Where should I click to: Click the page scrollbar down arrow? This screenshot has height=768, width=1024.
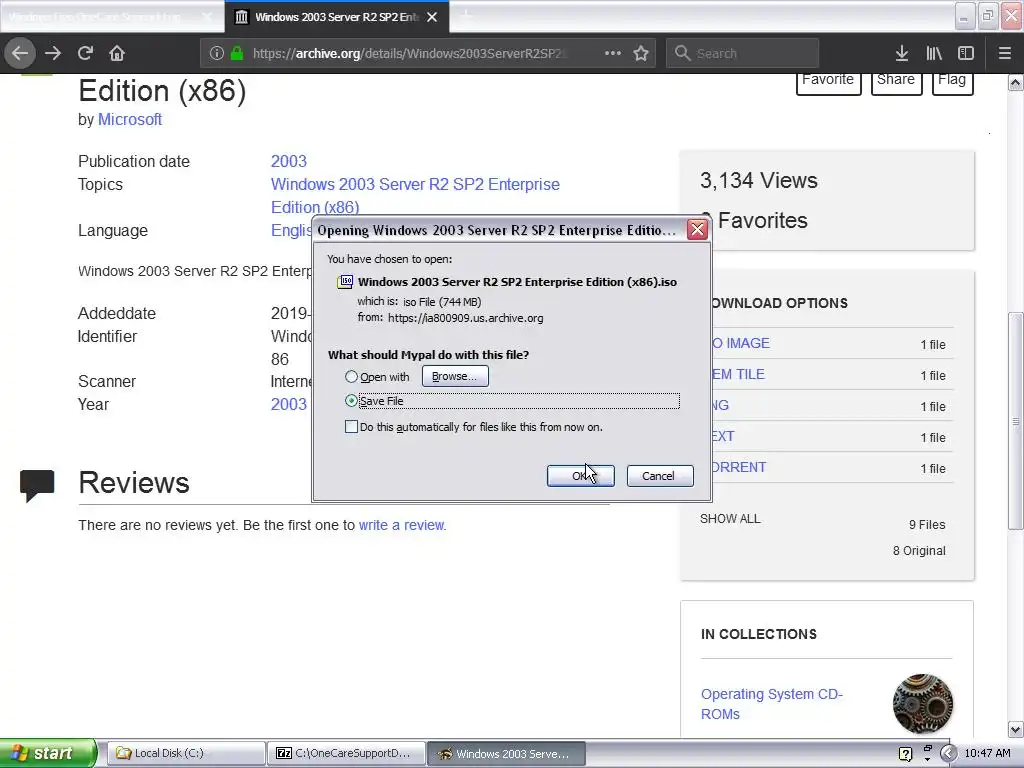(x=1016, y=729)
